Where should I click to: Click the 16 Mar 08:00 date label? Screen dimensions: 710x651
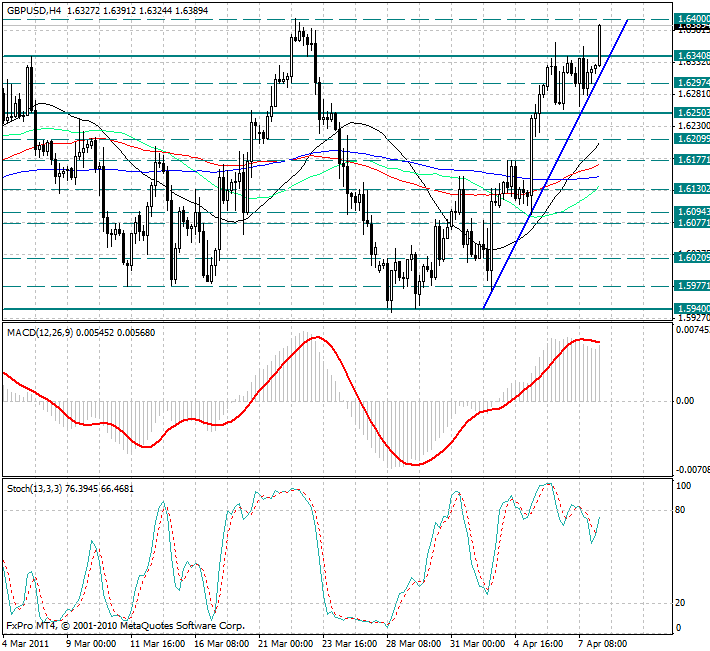pyautogui.click(x=221, y=644)
